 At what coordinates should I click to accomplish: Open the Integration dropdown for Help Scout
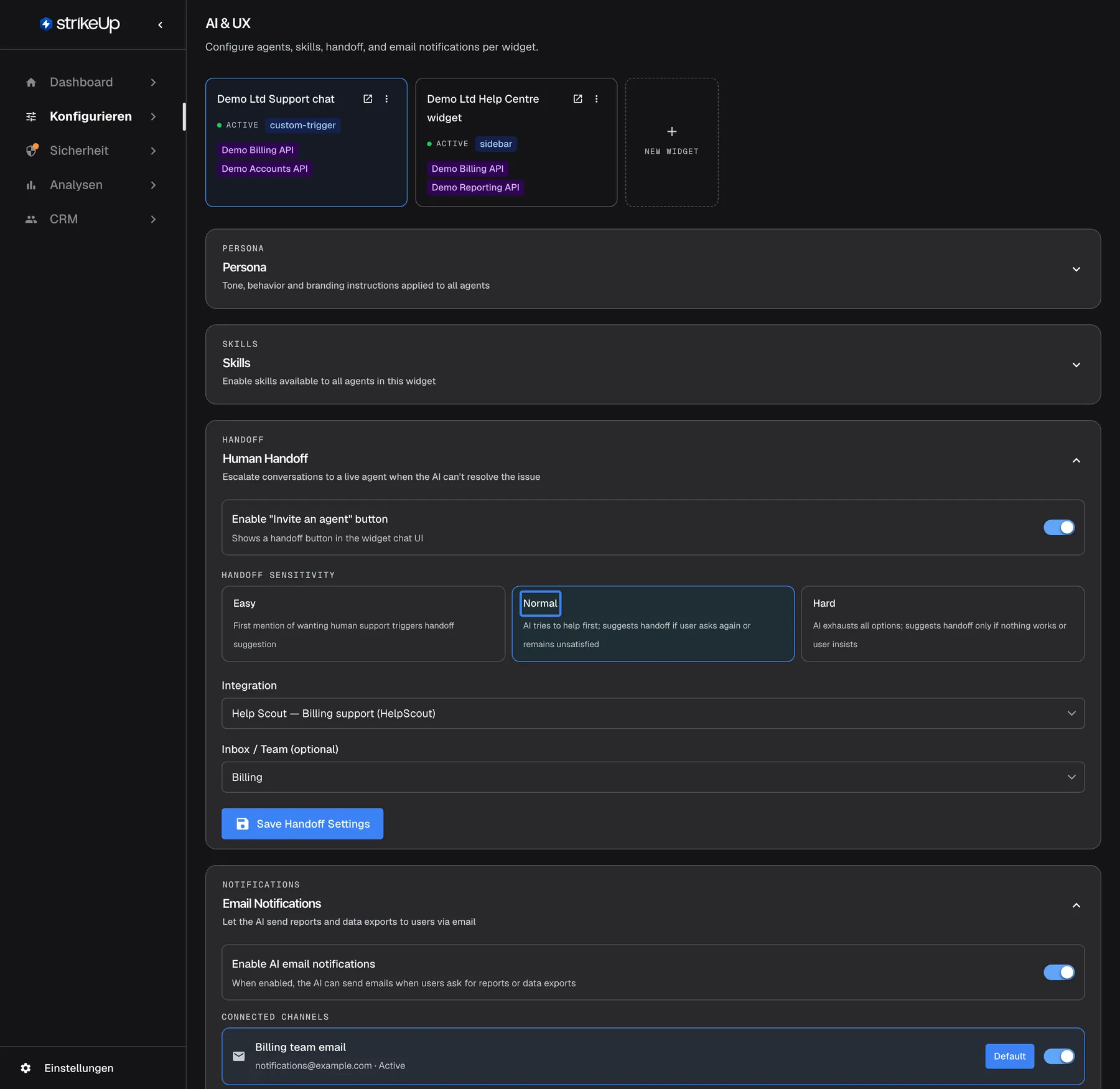[653, 713]
